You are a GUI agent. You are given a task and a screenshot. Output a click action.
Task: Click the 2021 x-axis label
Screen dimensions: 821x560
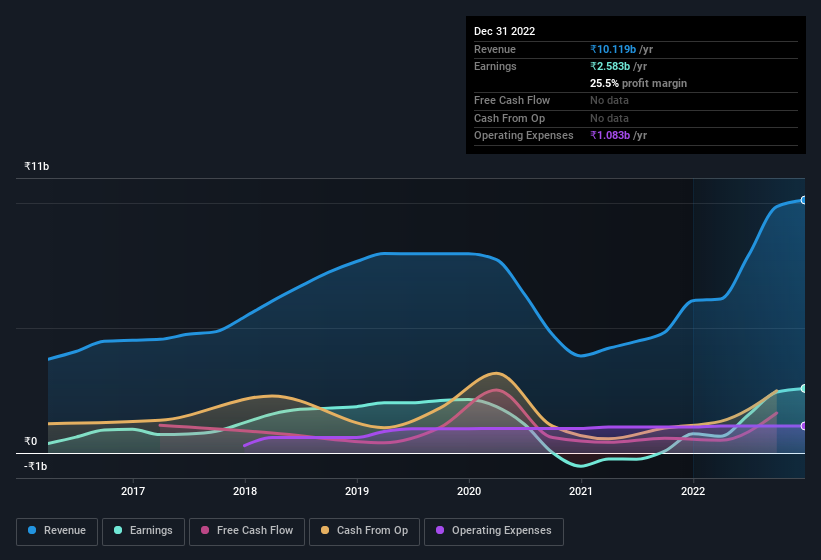click(581, 491)
